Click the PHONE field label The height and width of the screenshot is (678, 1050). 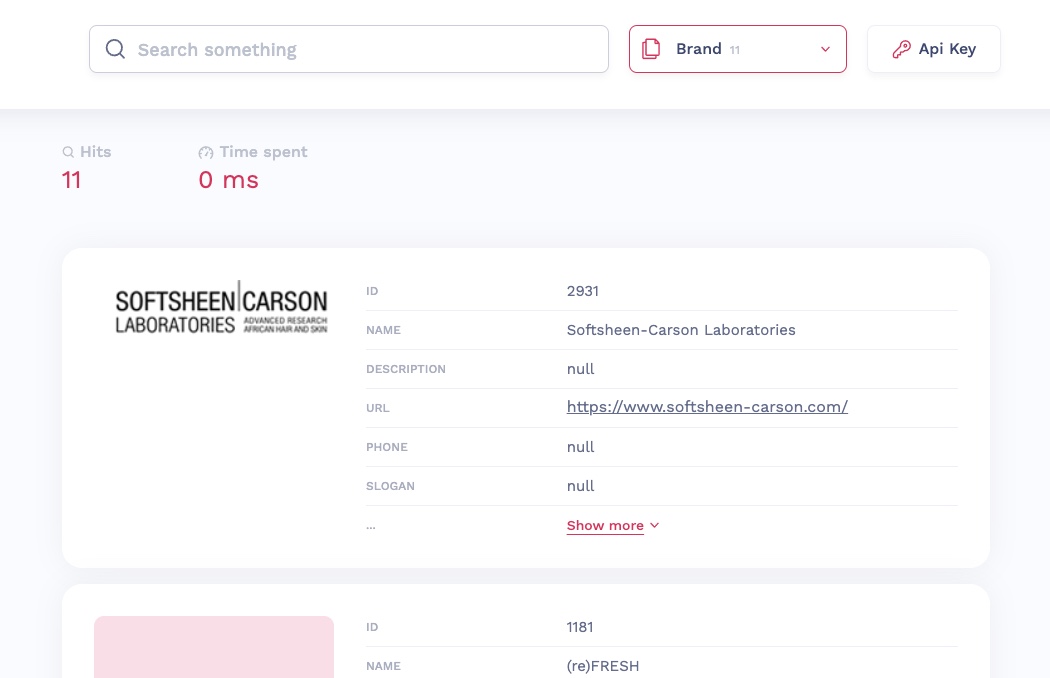point(386,447)
